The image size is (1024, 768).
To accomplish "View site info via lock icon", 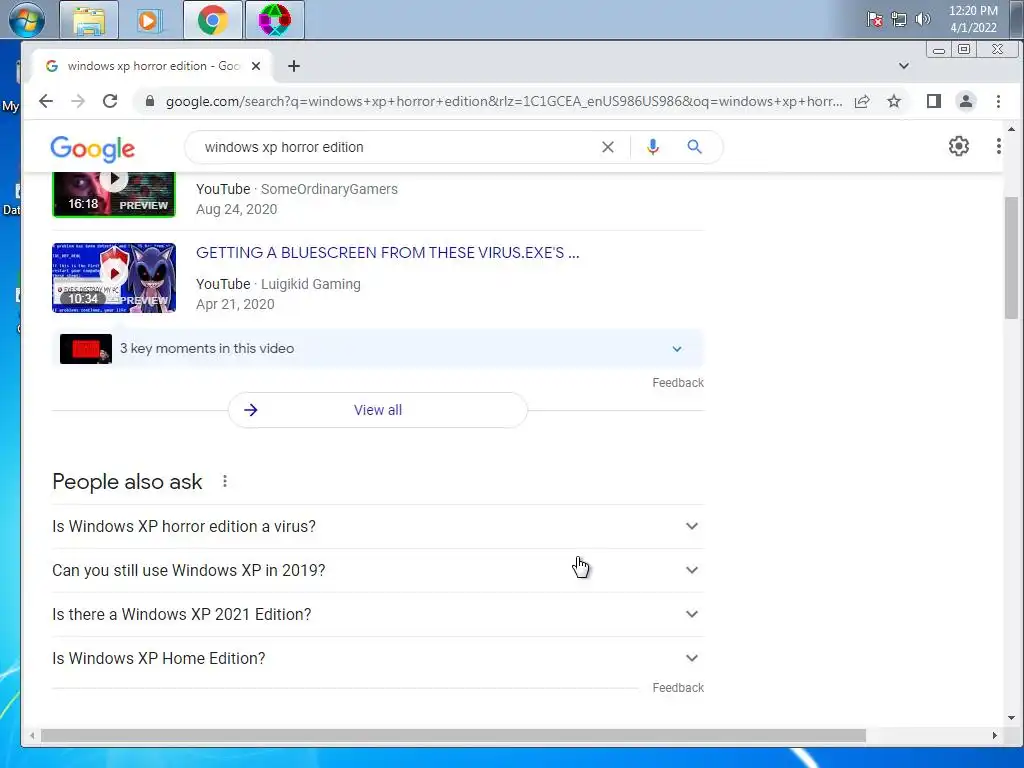I will click(x=150, y=101).
